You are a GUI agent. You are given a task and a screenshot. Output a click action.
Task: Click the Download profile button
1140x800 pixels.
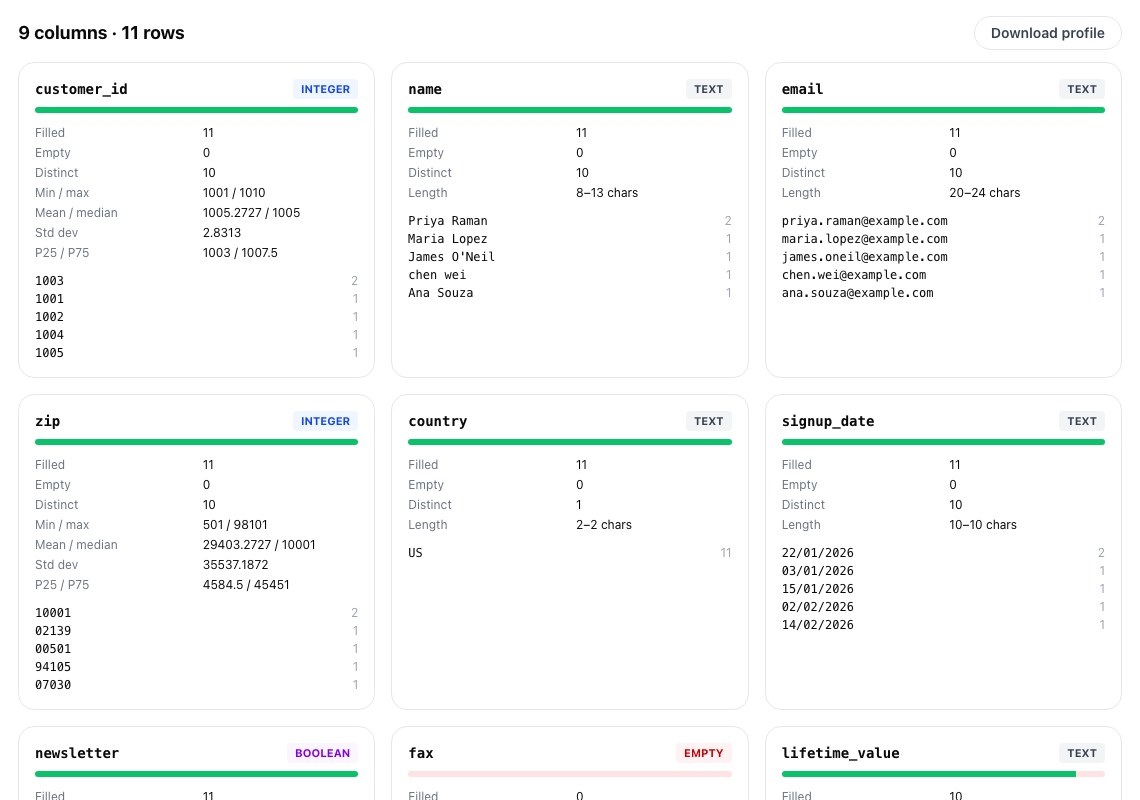point(1047,33)
